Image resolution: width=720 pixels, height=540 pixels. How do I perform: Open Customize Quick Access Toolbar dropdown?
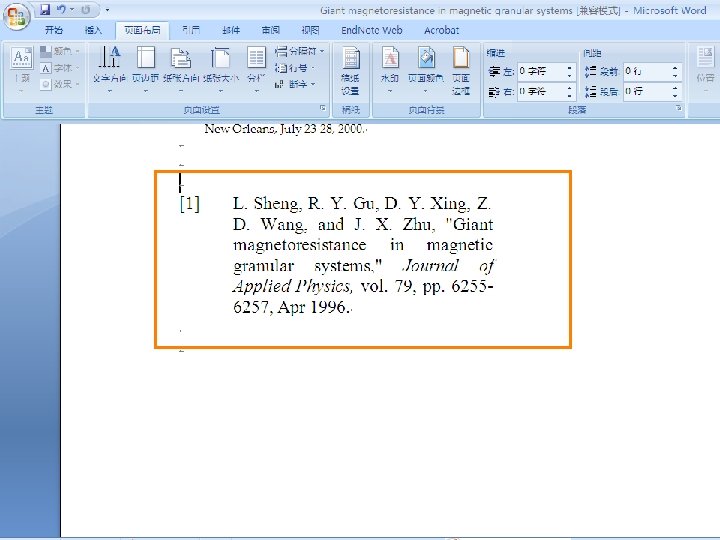(x=107, y=10)
